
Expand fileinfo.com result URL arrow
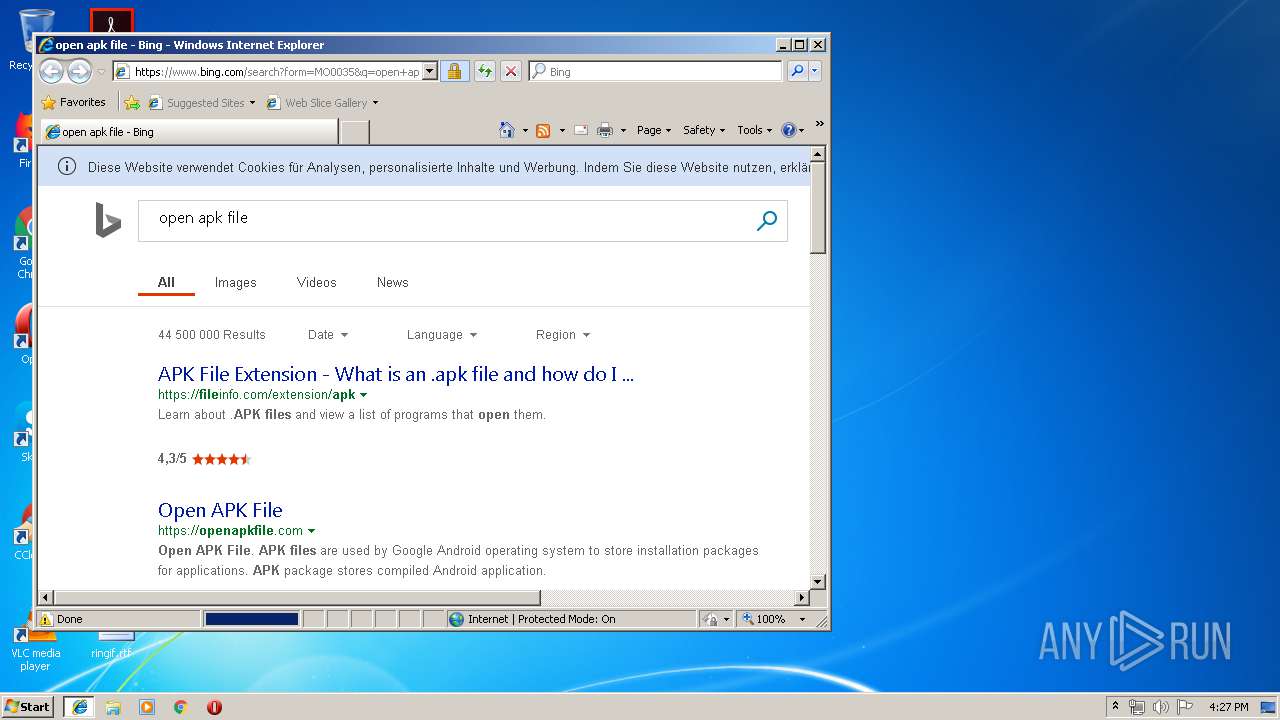(363, 395)
